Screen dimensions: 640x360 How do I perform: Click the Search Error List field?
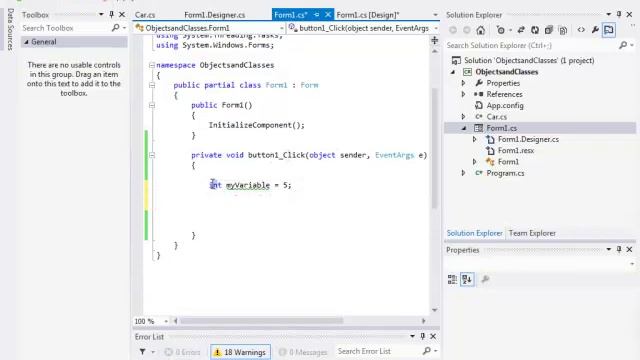pos(378,351)
